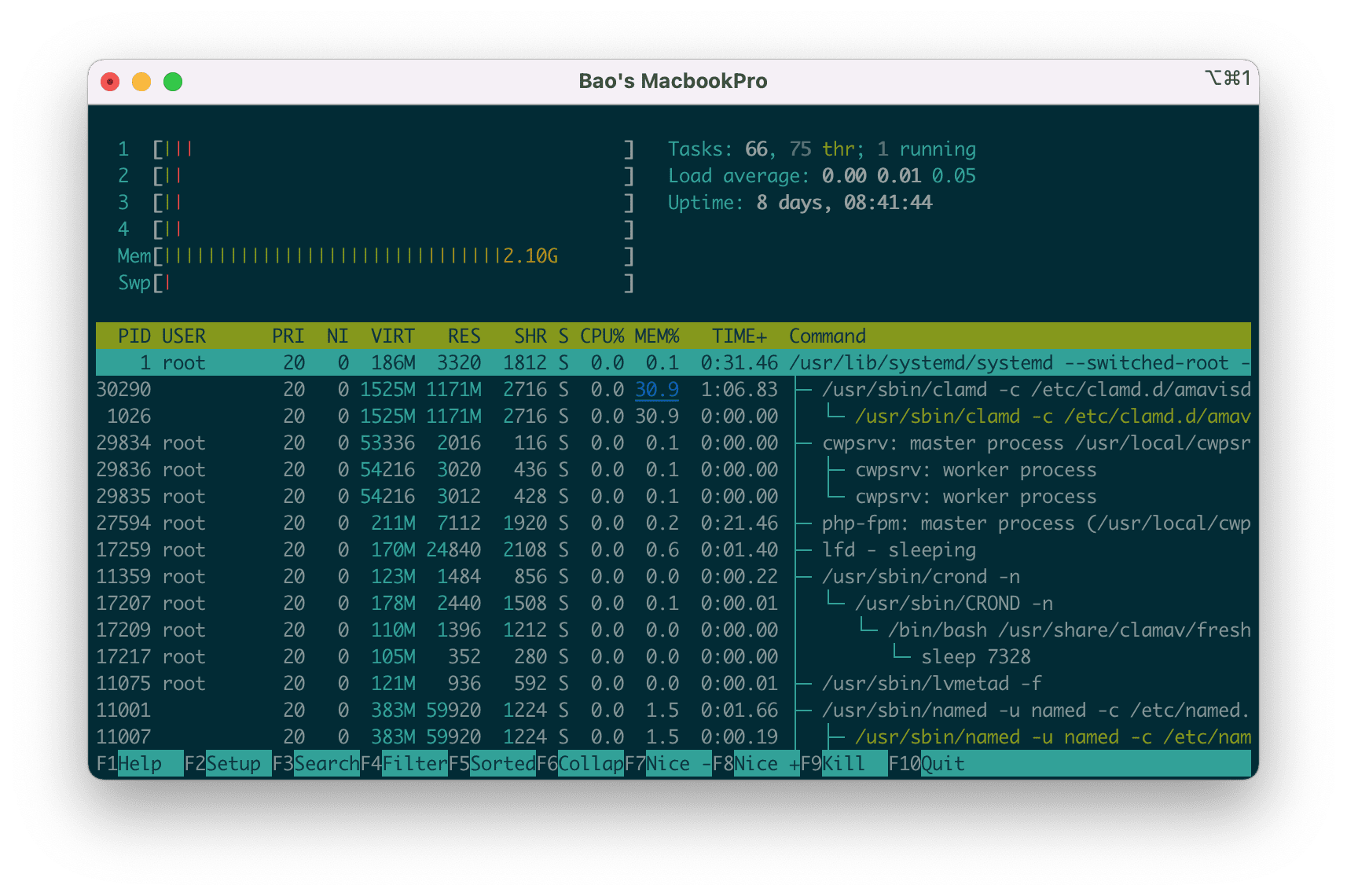Image resolution: width=1347 pixels, height=896 pixels.
Task: Click the 0:21.46 TIME+ value of php-fpm
Action: pos(740,523)
